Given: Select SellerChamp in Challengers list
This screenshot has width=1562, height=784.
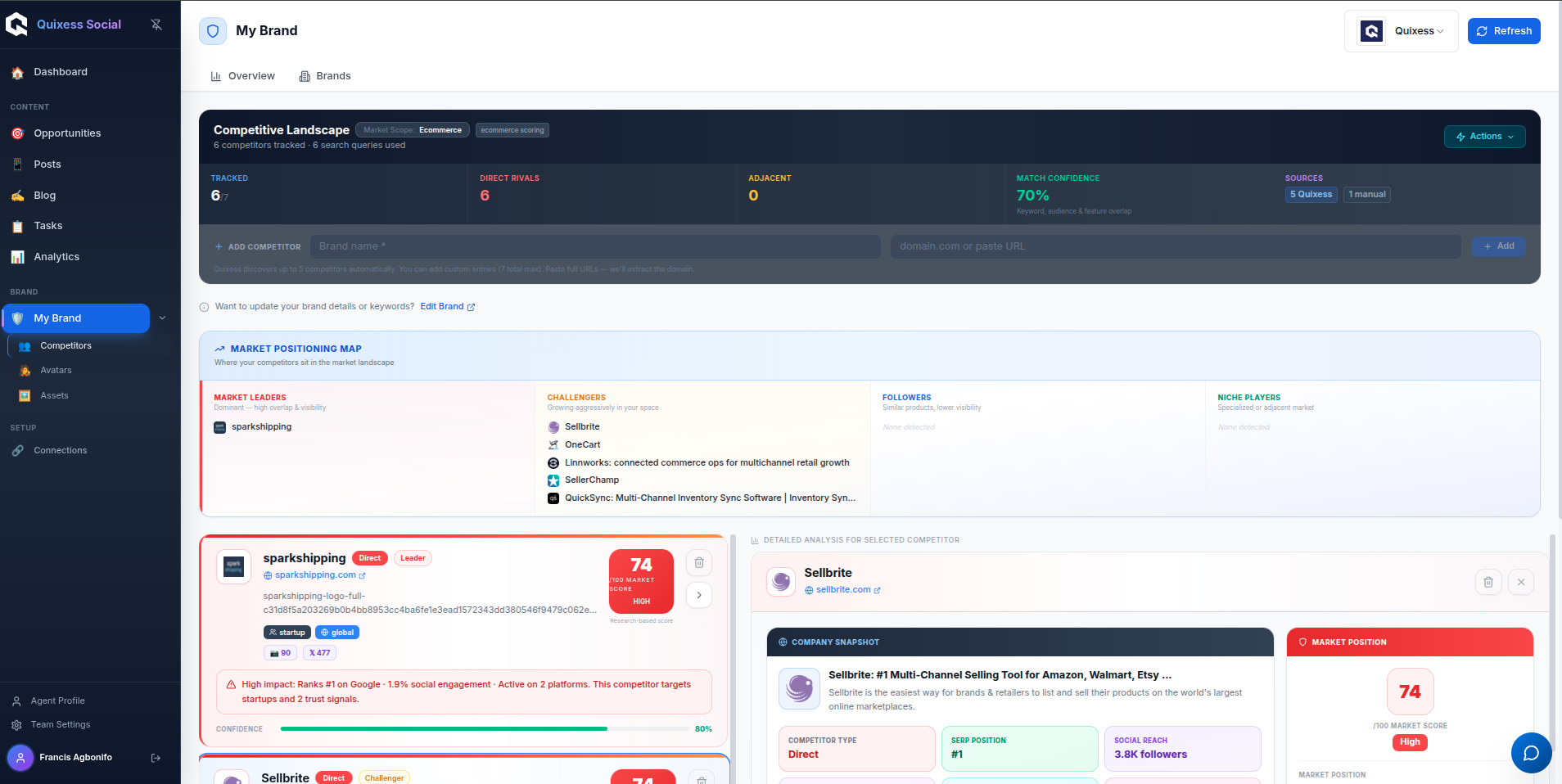Looking at the screenshot, I should click(583, 480).
